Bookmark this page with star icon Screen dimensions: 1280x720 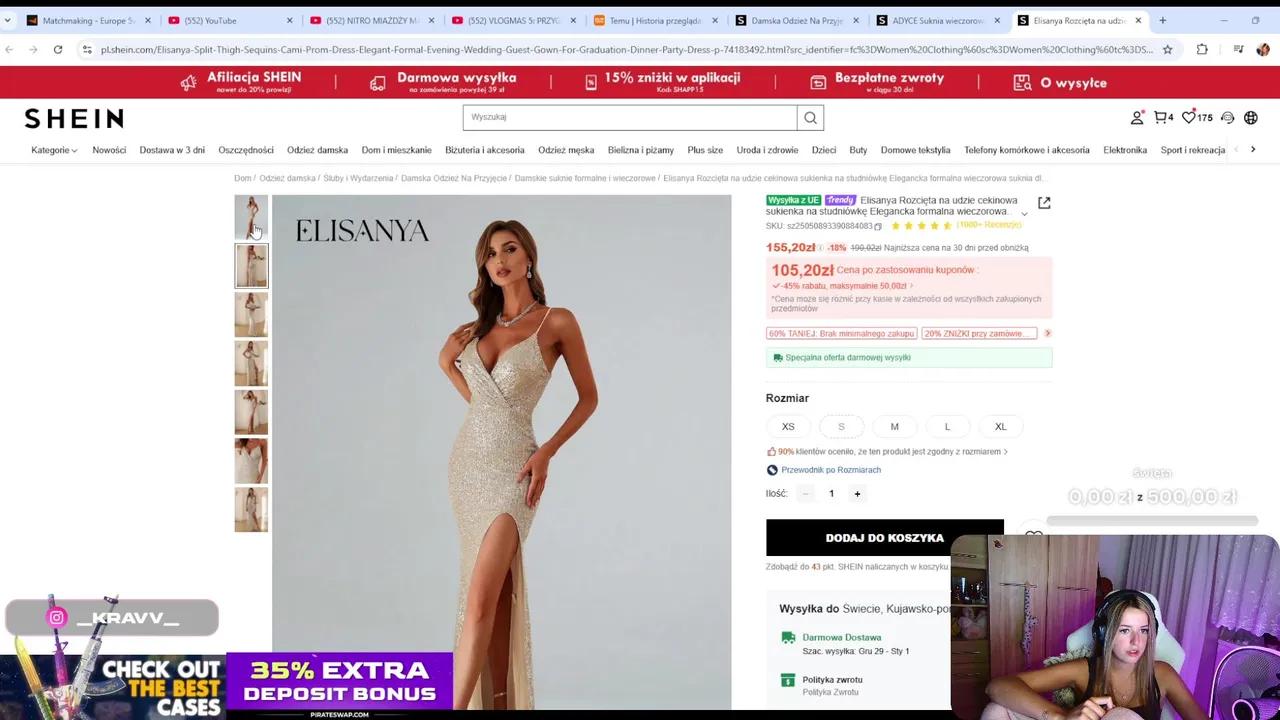tap(1167, 49)
